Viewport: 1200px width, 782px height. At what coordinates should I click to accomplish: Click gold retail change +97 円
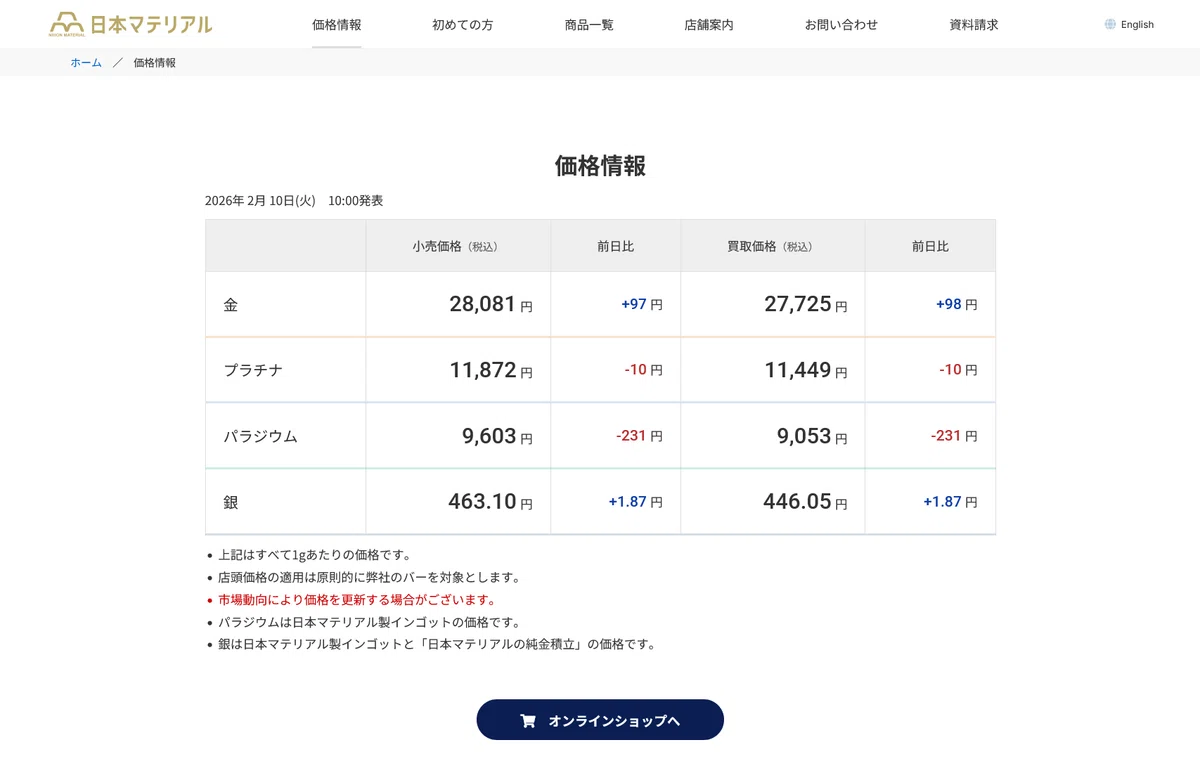pos(642,304)
